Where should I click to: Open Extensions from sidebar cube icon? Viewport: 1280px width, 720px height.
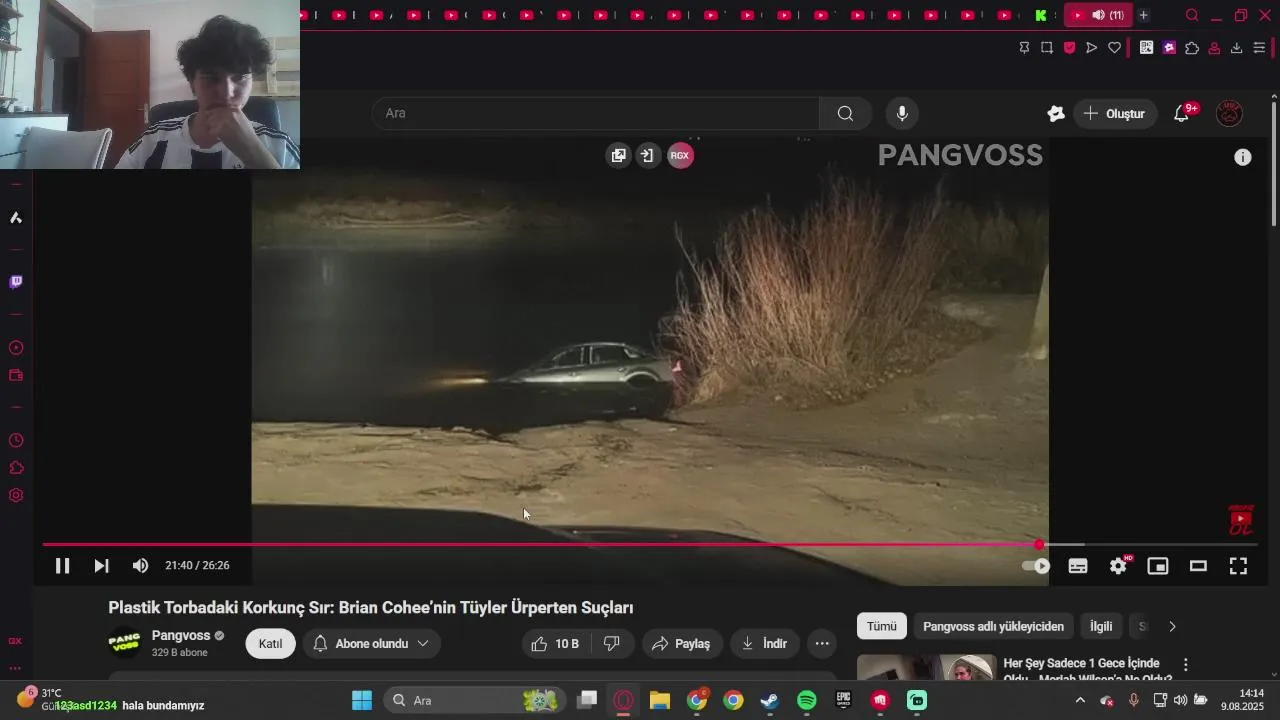point(16,468)
